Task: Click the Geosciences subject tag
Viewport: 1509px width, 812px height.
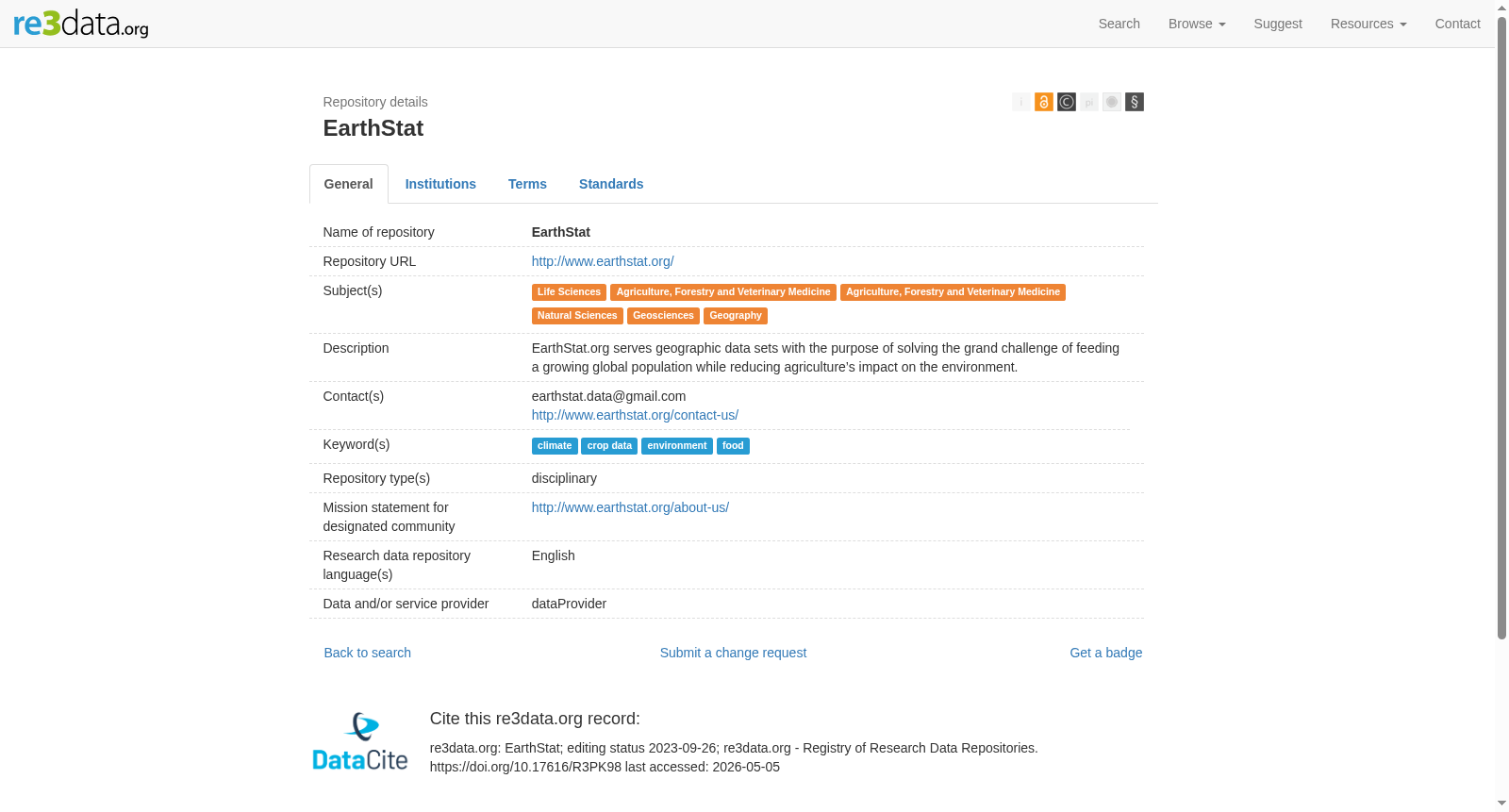Action: coord(663,316)
